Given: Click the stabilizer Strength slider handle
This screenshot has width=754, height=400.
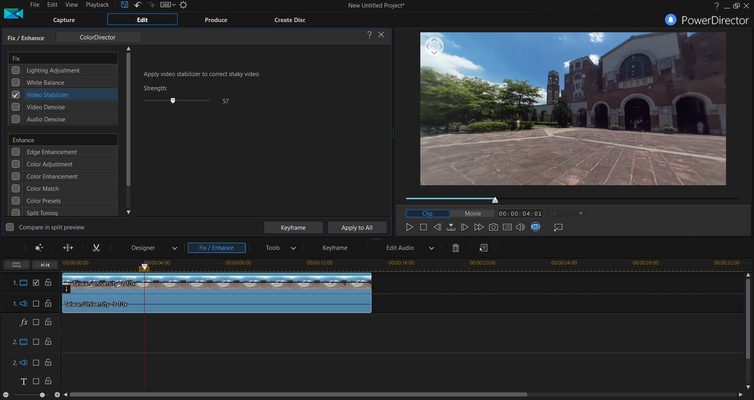Looking at the screenshot, I should 173,100.
